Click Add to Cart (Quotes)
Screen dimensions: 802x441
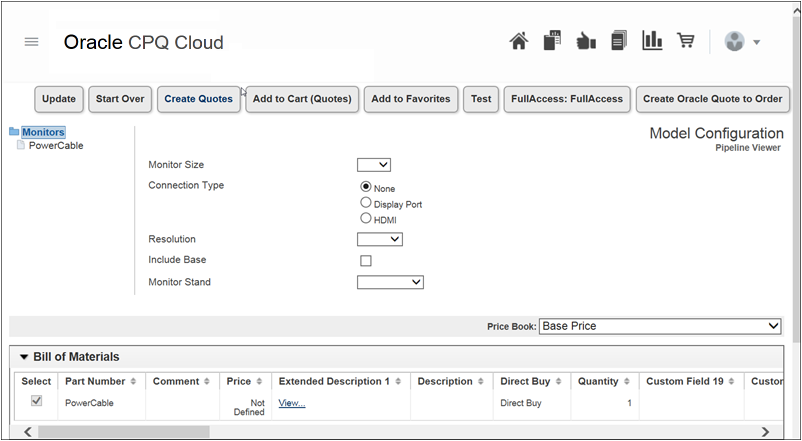tap(302, 99)
